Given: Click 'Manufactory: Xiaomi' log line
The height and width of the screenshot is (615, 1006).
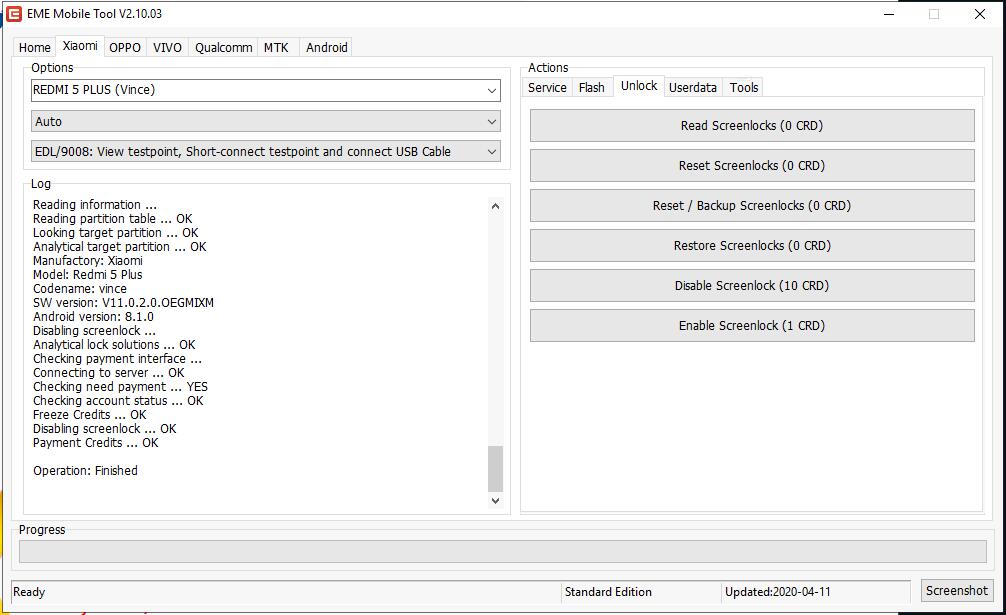Looking at the screenshot, I should pyautogui.click(x=87, y=260).
